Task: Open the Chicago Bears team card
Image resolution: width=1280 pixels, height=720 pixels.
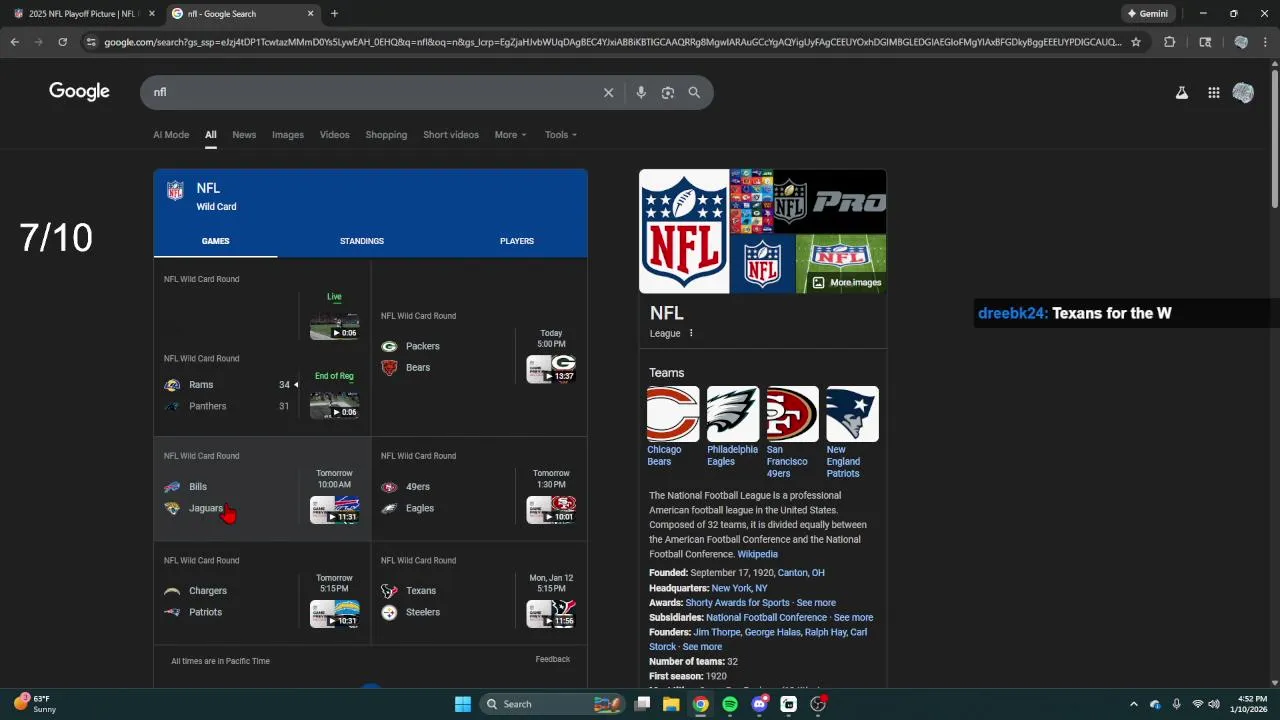Action: click(672, 427)
